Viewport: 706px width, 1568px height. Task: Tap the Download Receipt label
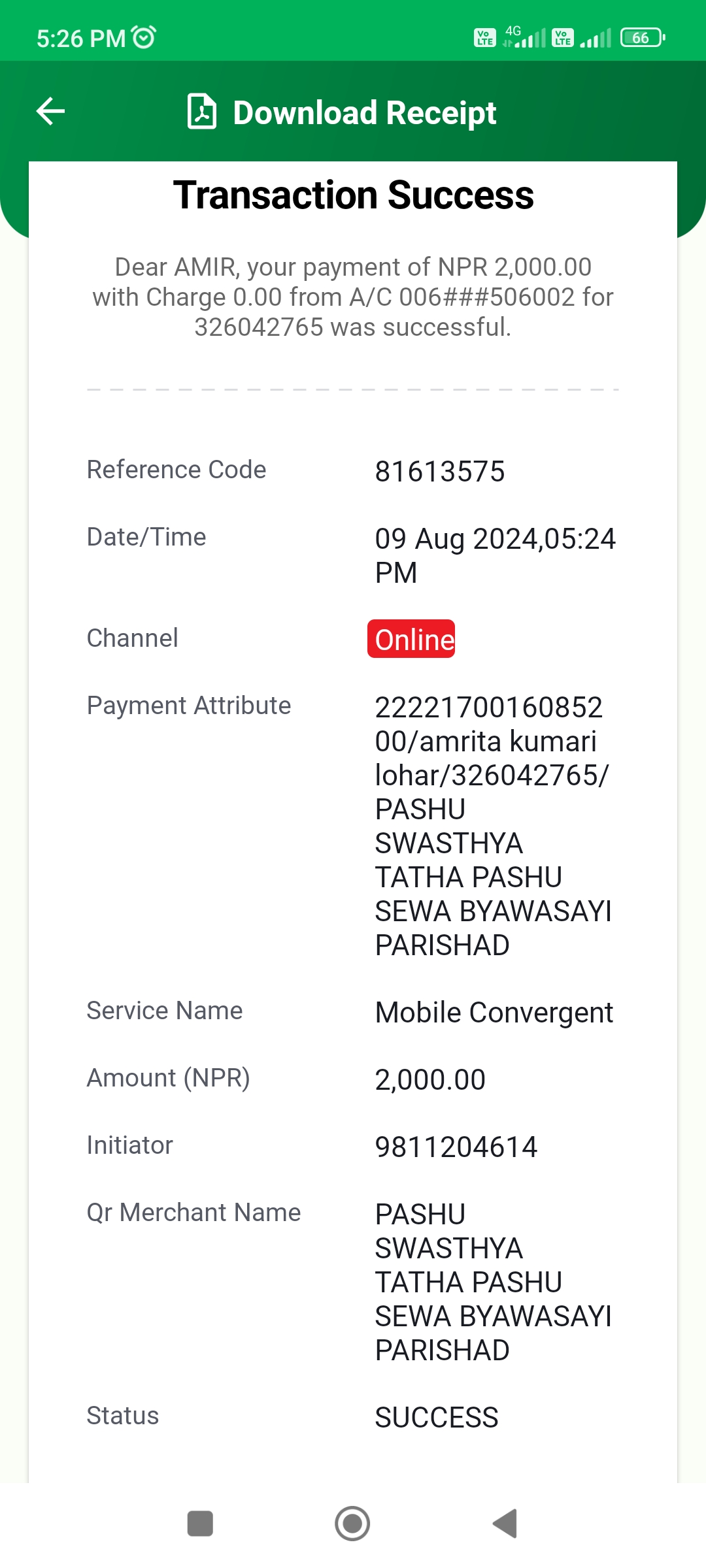click(365, 112)
